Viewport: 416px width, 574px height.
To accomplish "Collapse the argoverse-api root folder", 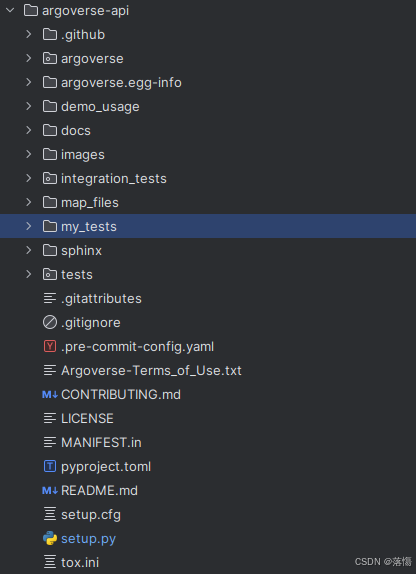I will [x=10, y=11].
